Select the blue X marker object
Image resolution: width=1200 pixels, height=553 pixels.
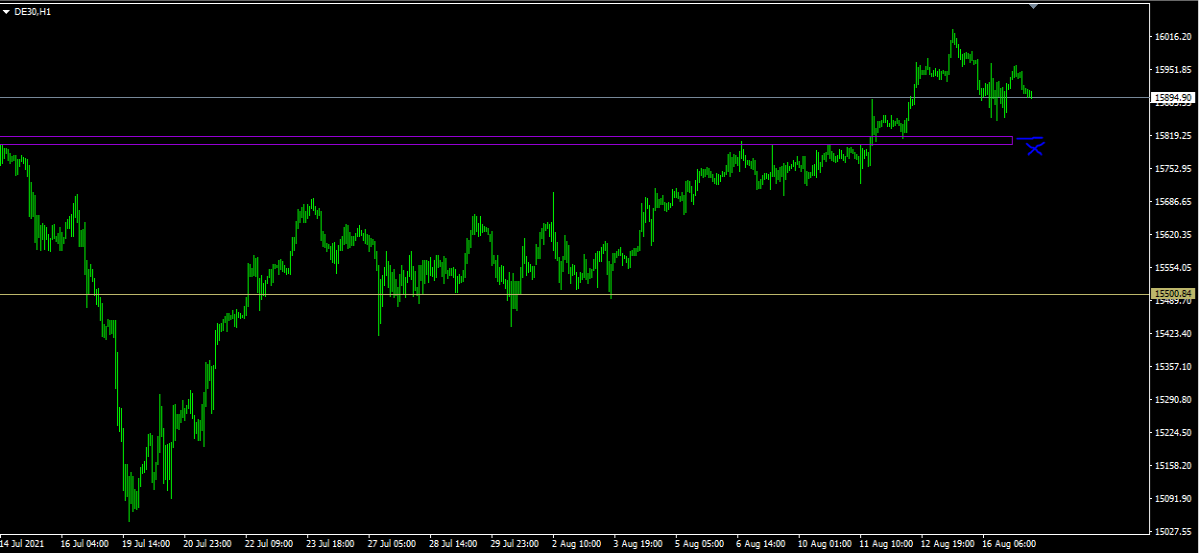(x=1034, y=149)
